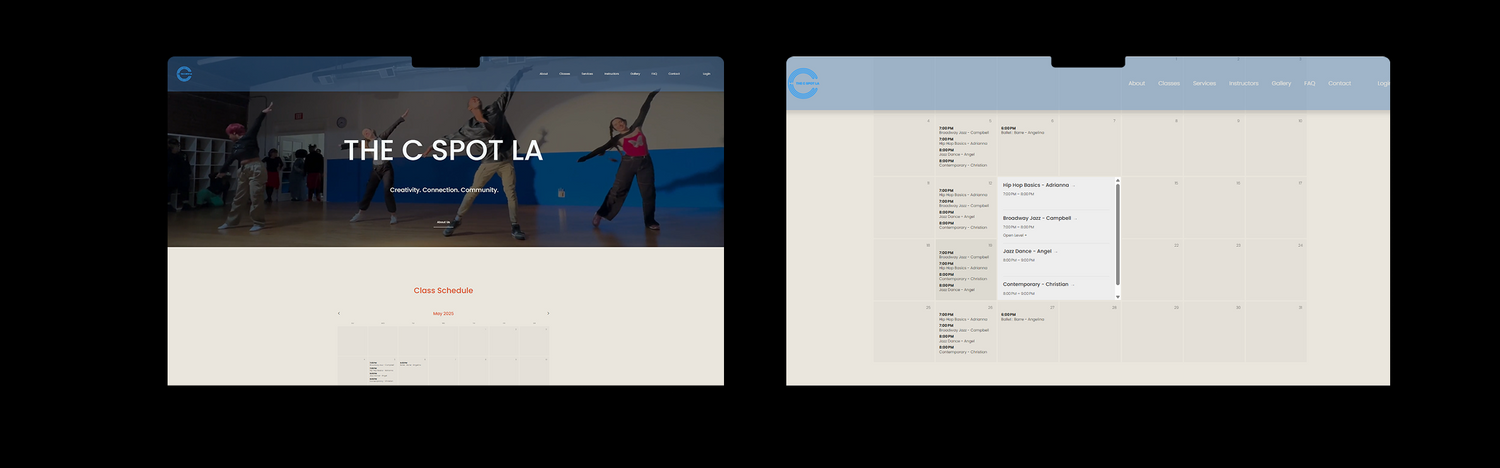Open Services in the homepage window navigation

[587, 74]
